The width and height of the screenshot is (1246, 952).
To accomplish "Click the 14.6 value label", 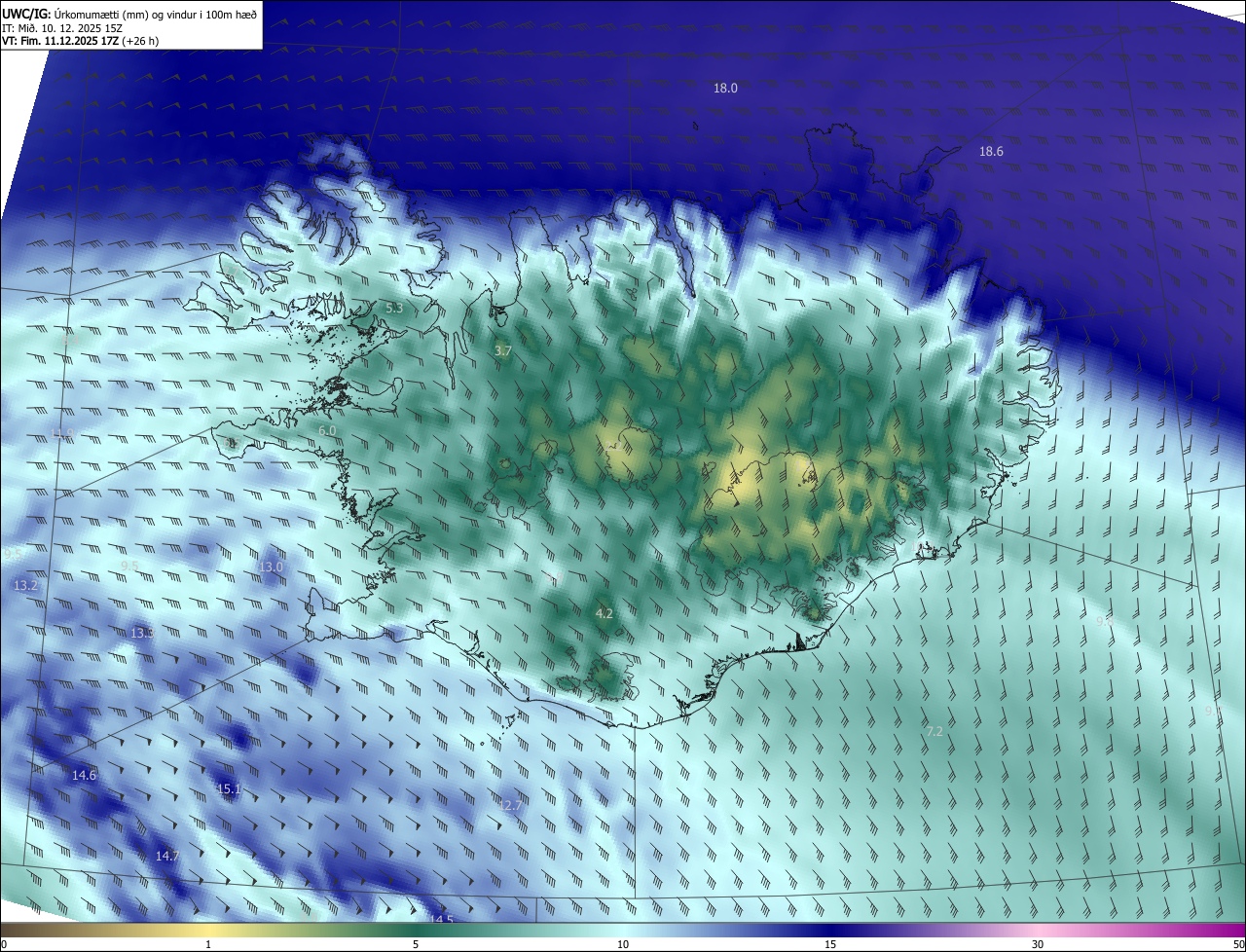I will (84, 775).
